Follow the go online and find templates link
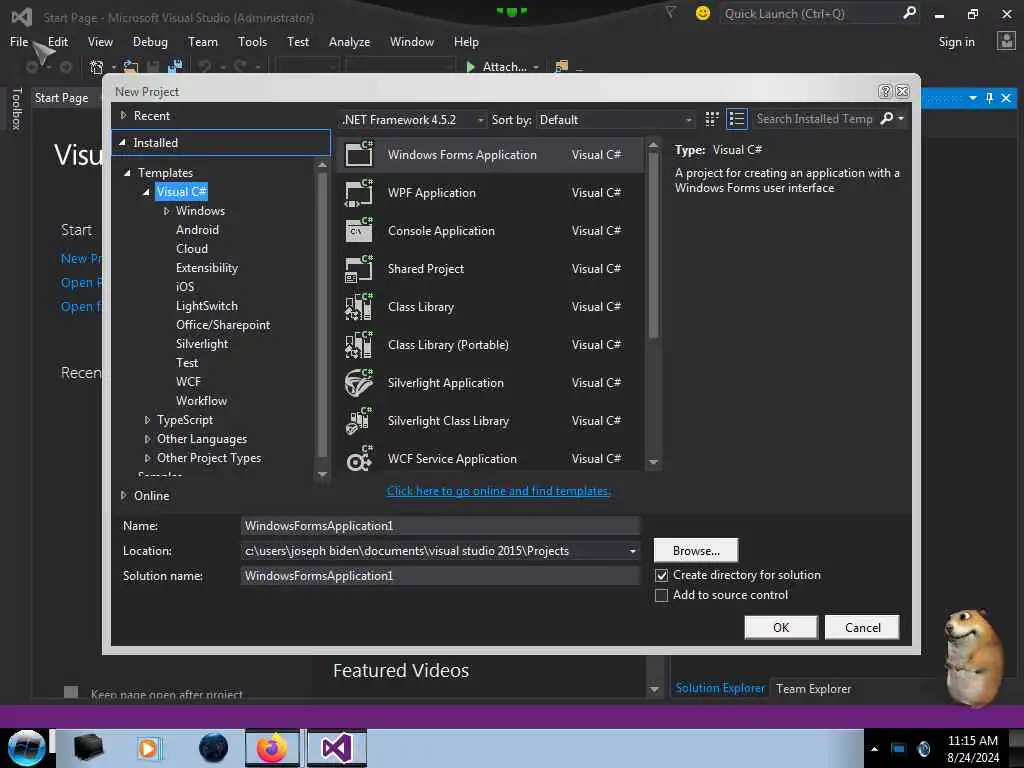 pos(498,491)
